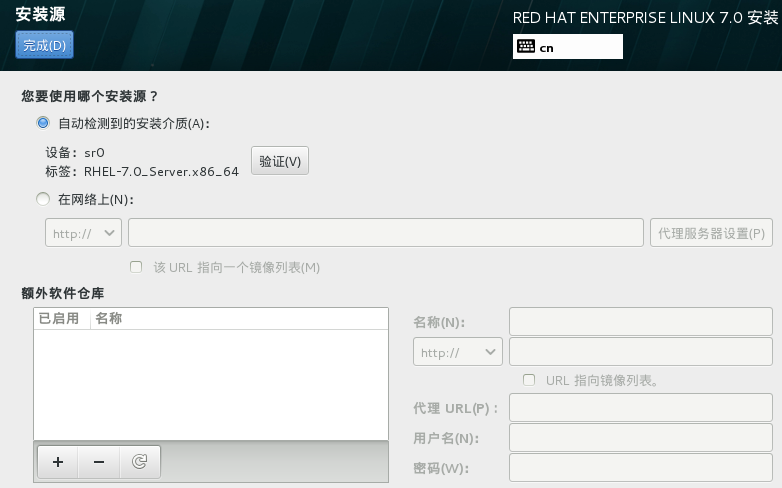Toggle URL 指向镜像列表 checkbox
The height and width of the screenshot is (488, 782).
tap(529, 380)
